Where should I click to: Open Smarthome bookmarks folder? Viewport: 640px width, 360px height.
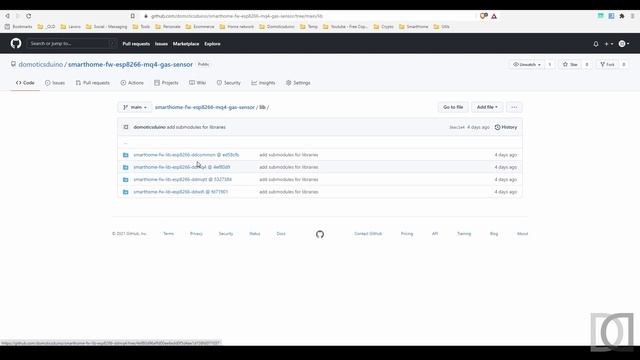click(x=413, y=27)
